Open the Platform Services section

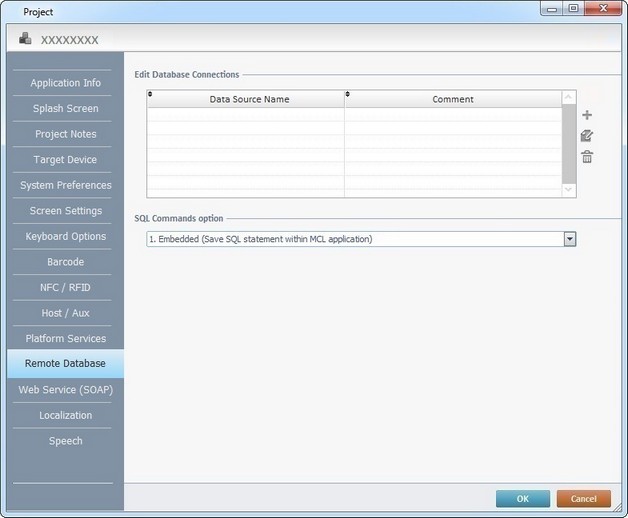(x=66, y=339)
